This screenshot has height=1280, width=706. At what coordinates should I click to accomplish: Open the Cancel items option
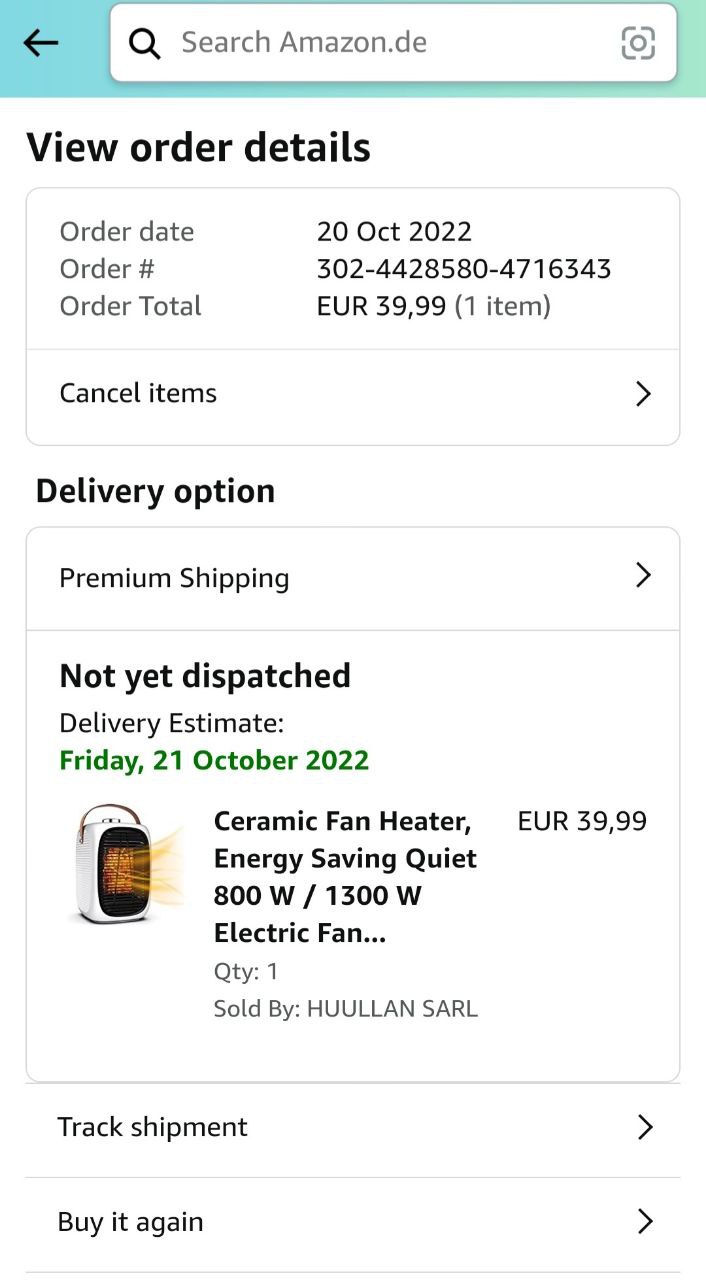[138, 393]
